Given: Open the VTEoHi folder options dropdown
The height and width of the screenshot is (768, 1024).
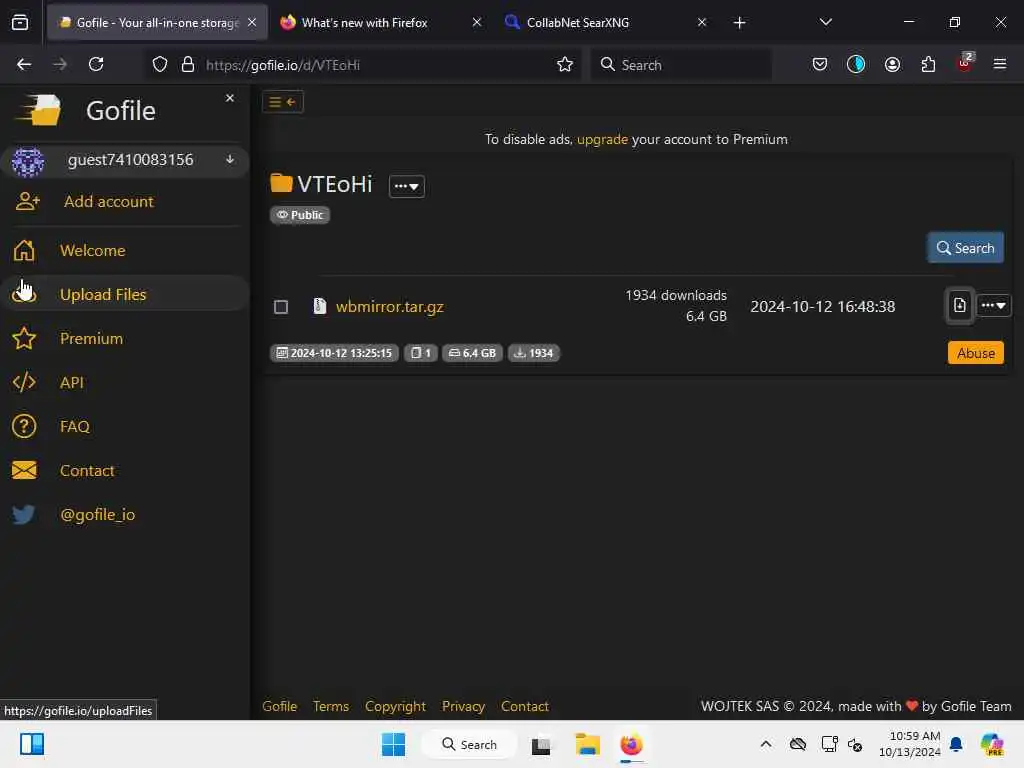Looking at the screenshot, I should pyautogui.click(x=406, y=186).
